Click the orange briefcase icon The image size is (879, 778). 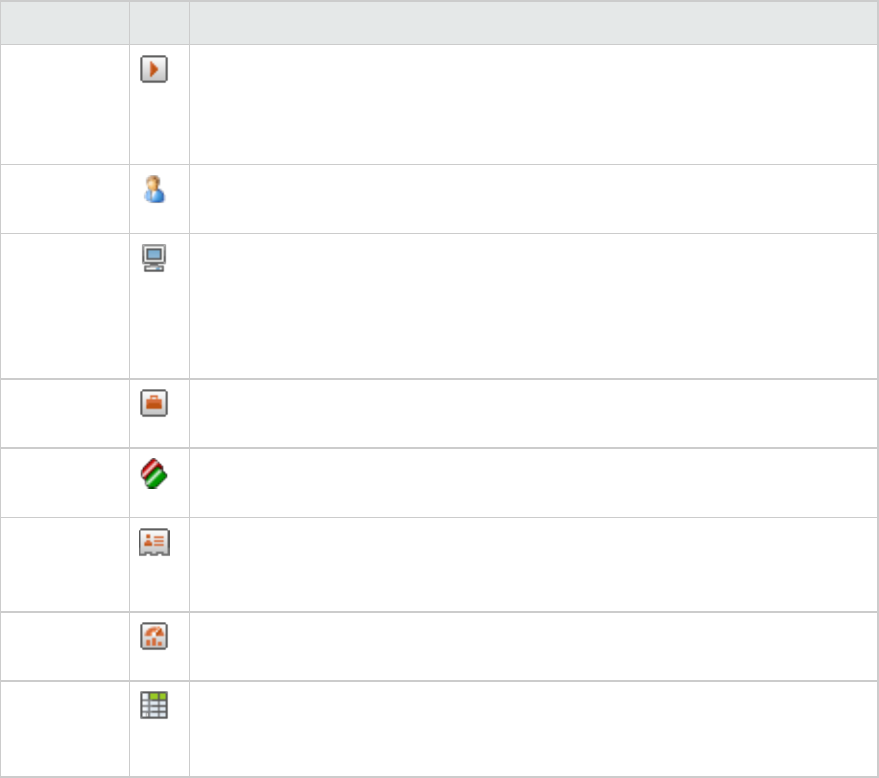pos(154,403)
